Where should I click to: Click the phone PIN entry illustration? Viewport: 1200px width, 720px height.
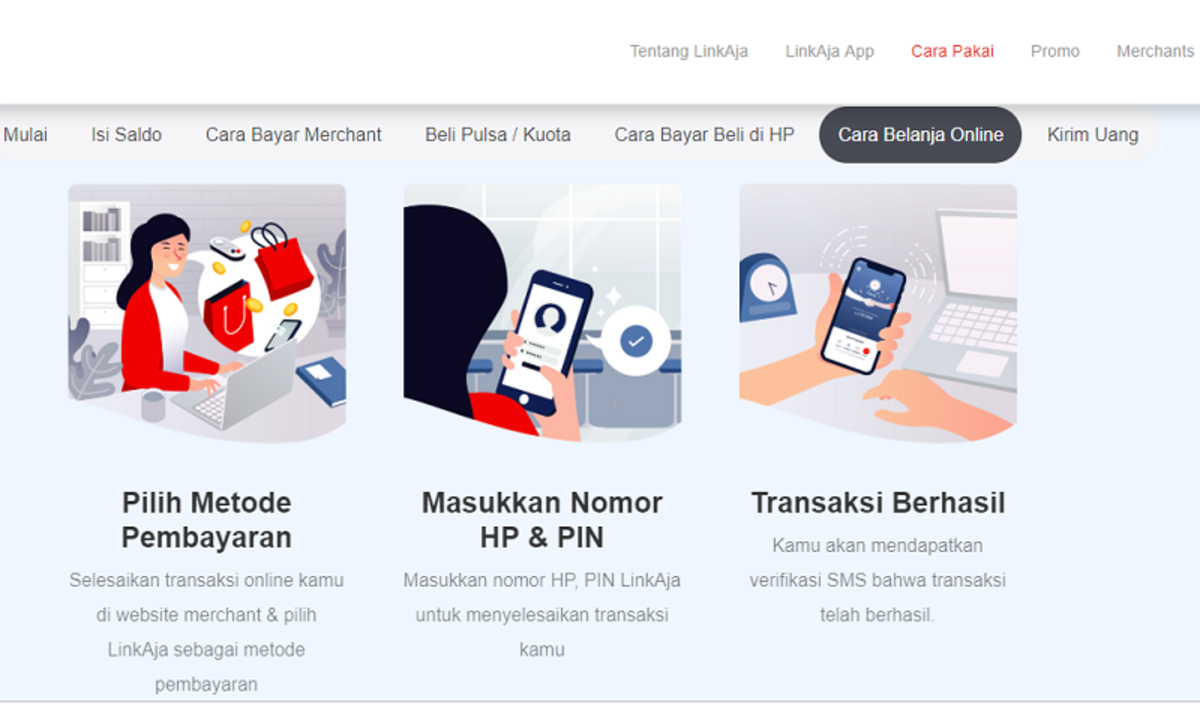pos(542,313)
